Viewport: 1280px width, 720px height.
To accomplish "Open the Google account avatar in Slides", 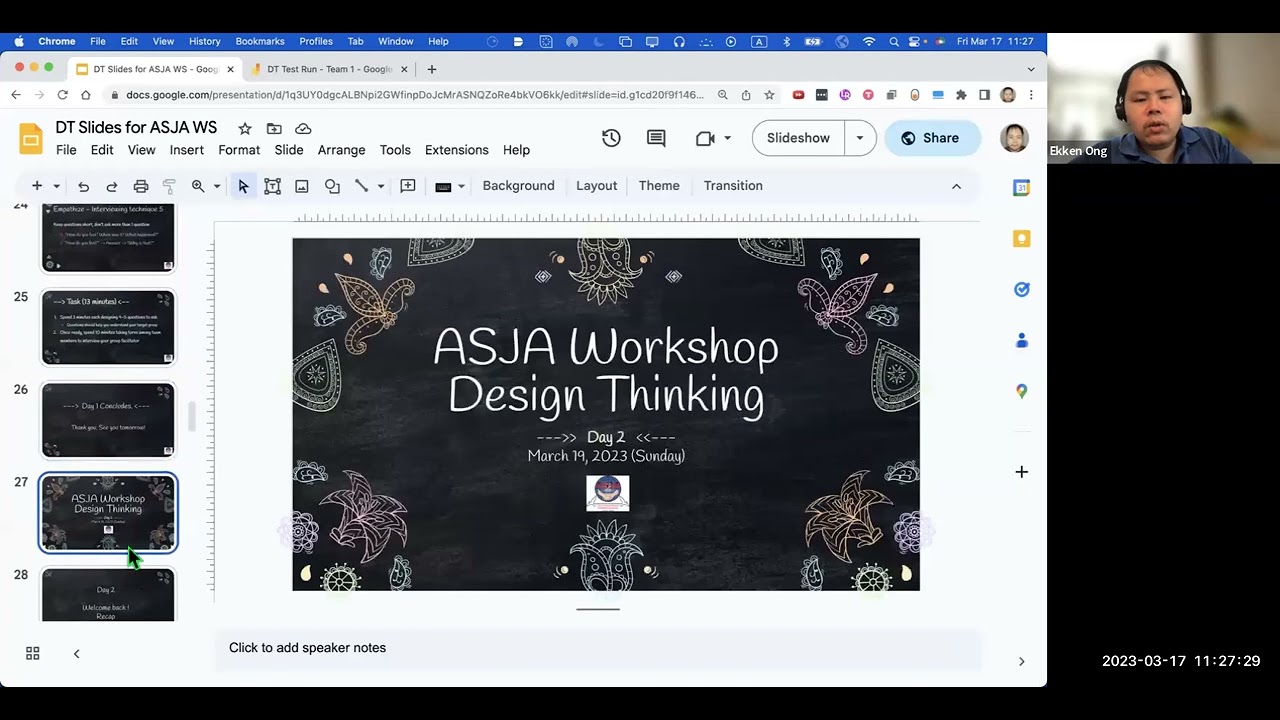I will (x=1014, y=138).
